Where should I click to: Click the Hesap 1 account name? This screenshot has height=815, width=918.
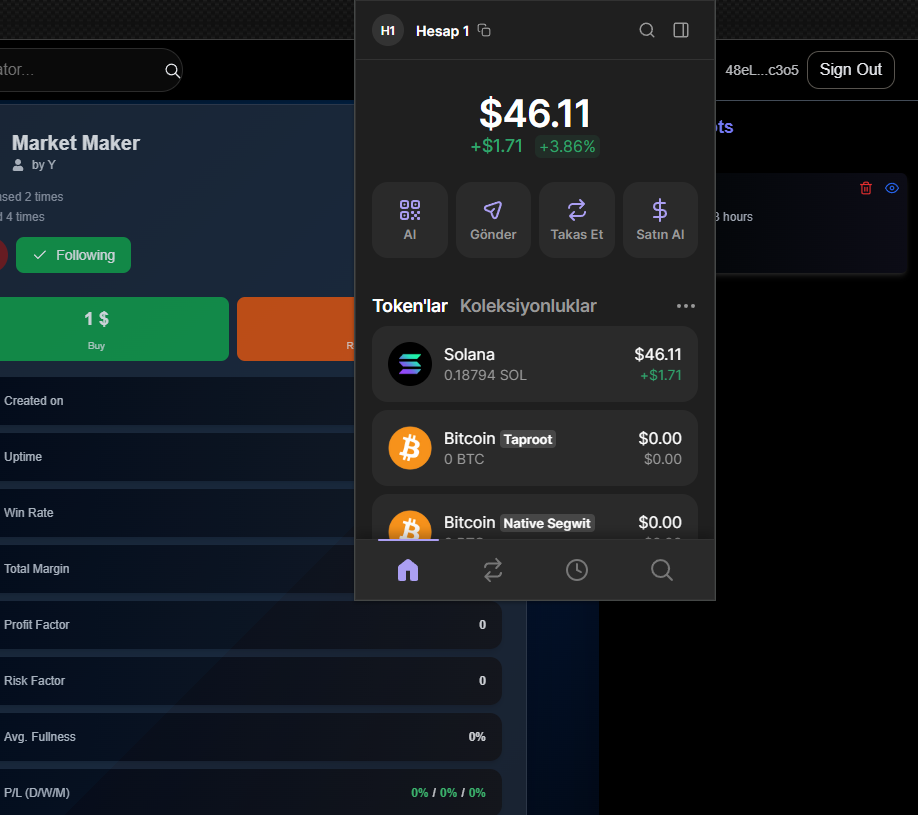point(442,31)
